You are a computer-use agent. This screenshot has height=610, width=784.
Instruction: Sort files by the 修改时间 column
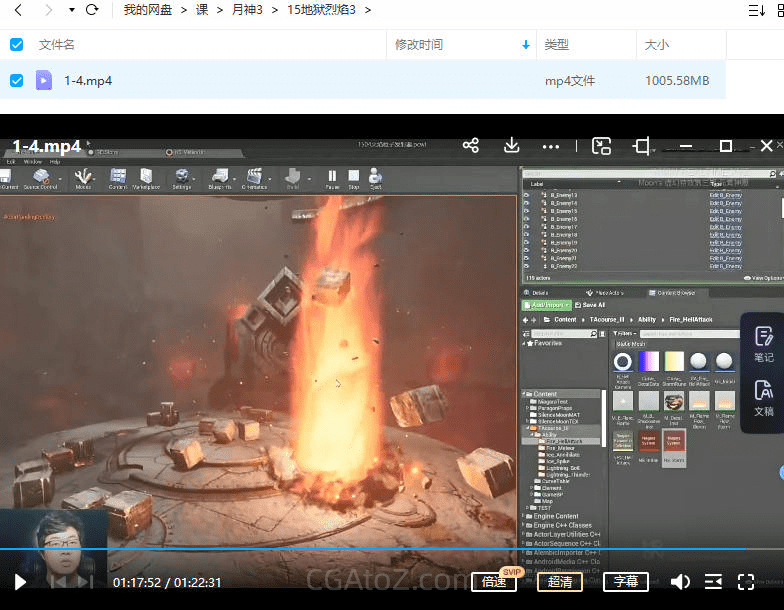[419, 45]
